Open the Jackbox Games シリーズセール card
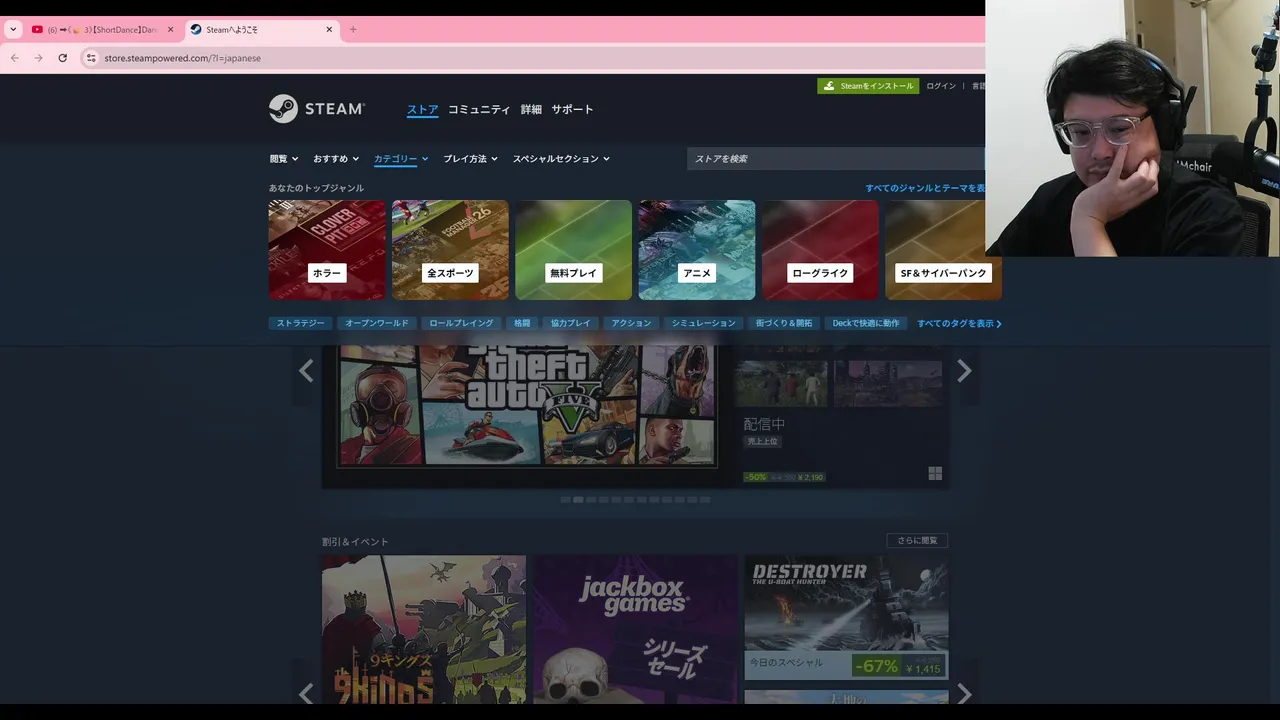Screen dimensions: 1280x720 [635, 630]
